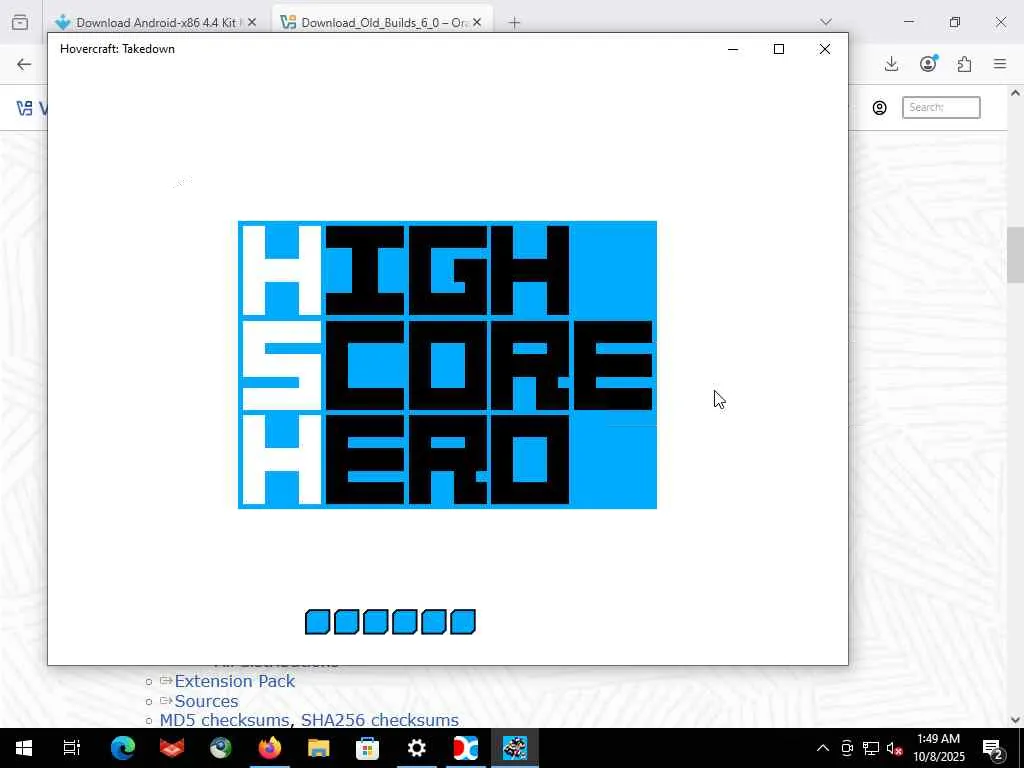Open the user login icon on the web page
The image size is (1024, 768).
coord(880,108)
